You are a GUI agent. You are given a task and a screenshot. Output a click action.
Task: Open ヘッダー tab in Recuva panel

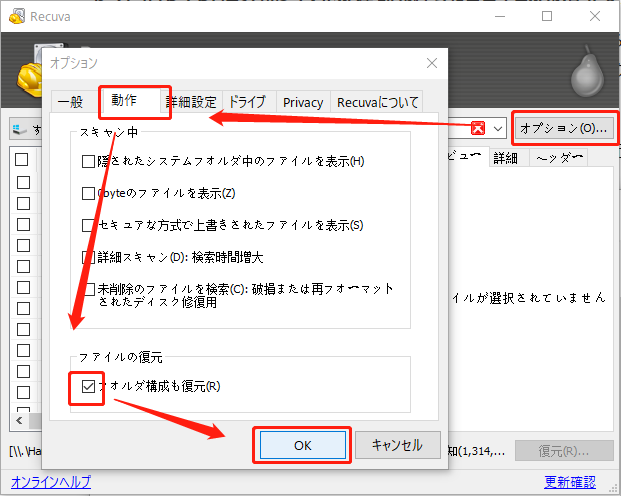[558, 158]
